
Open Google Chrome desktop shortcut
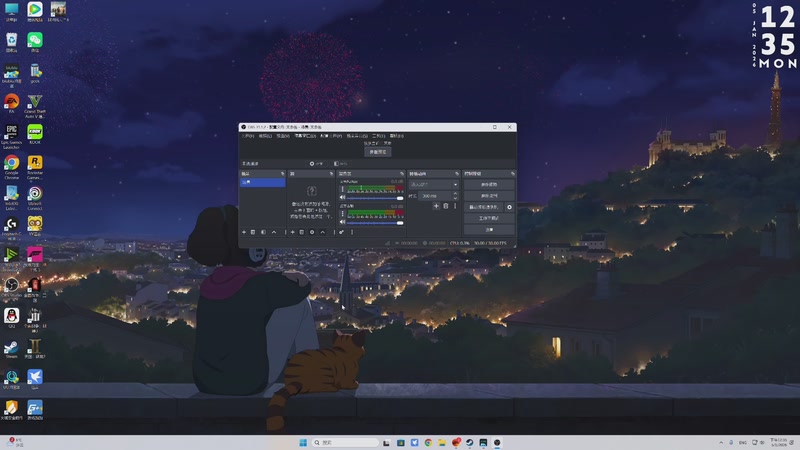[x=11, y=167]
